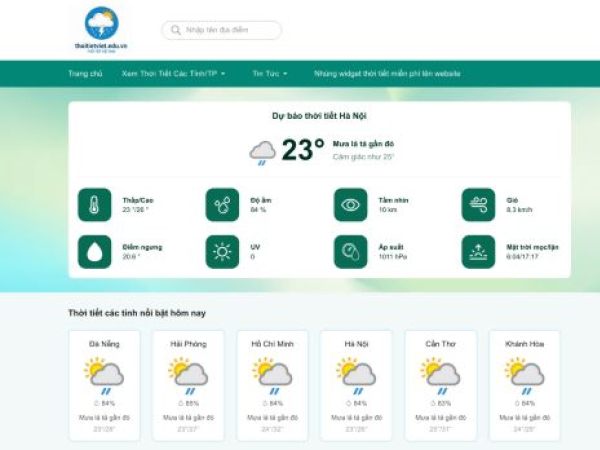Click the Độ ẩm humidity droplets icon

[x=222, y=205]
